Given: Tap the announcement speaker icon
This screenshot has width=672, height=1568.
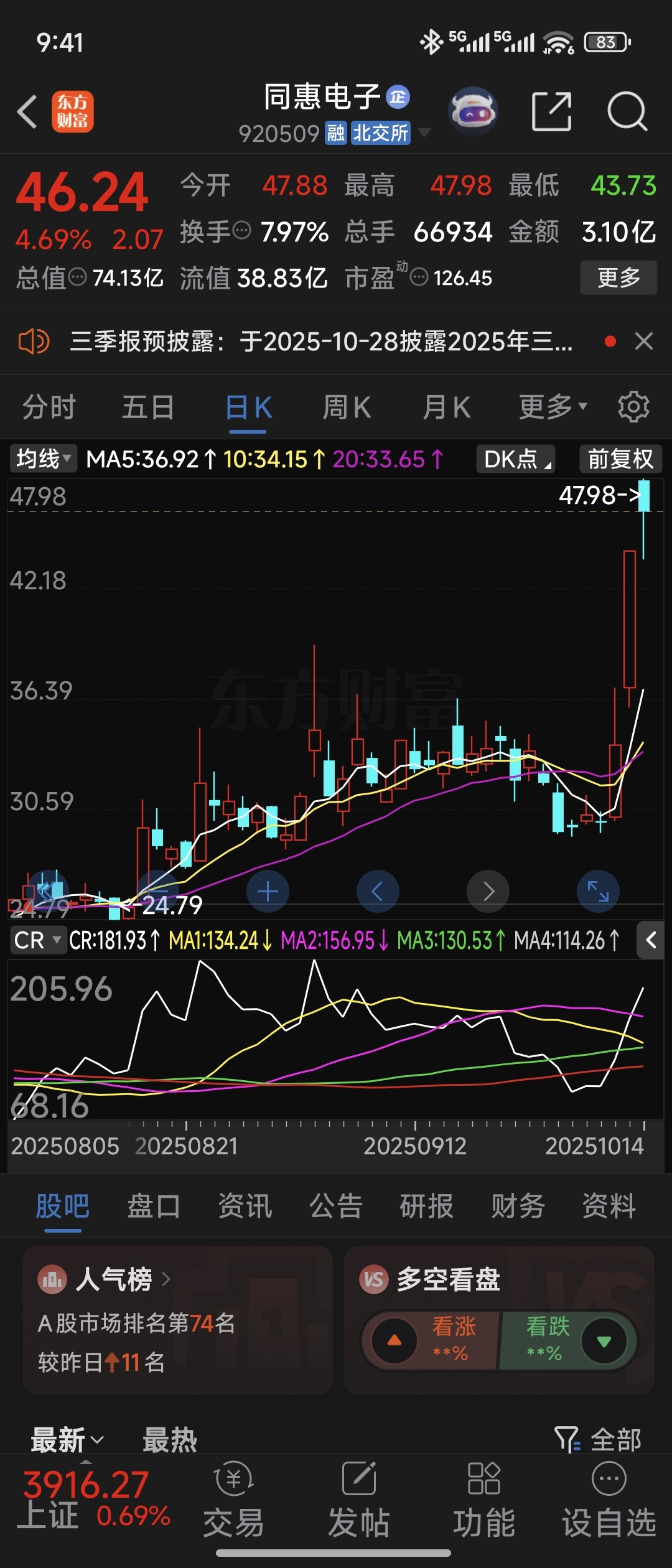Looking at the screenshot, I should (34, 342).
